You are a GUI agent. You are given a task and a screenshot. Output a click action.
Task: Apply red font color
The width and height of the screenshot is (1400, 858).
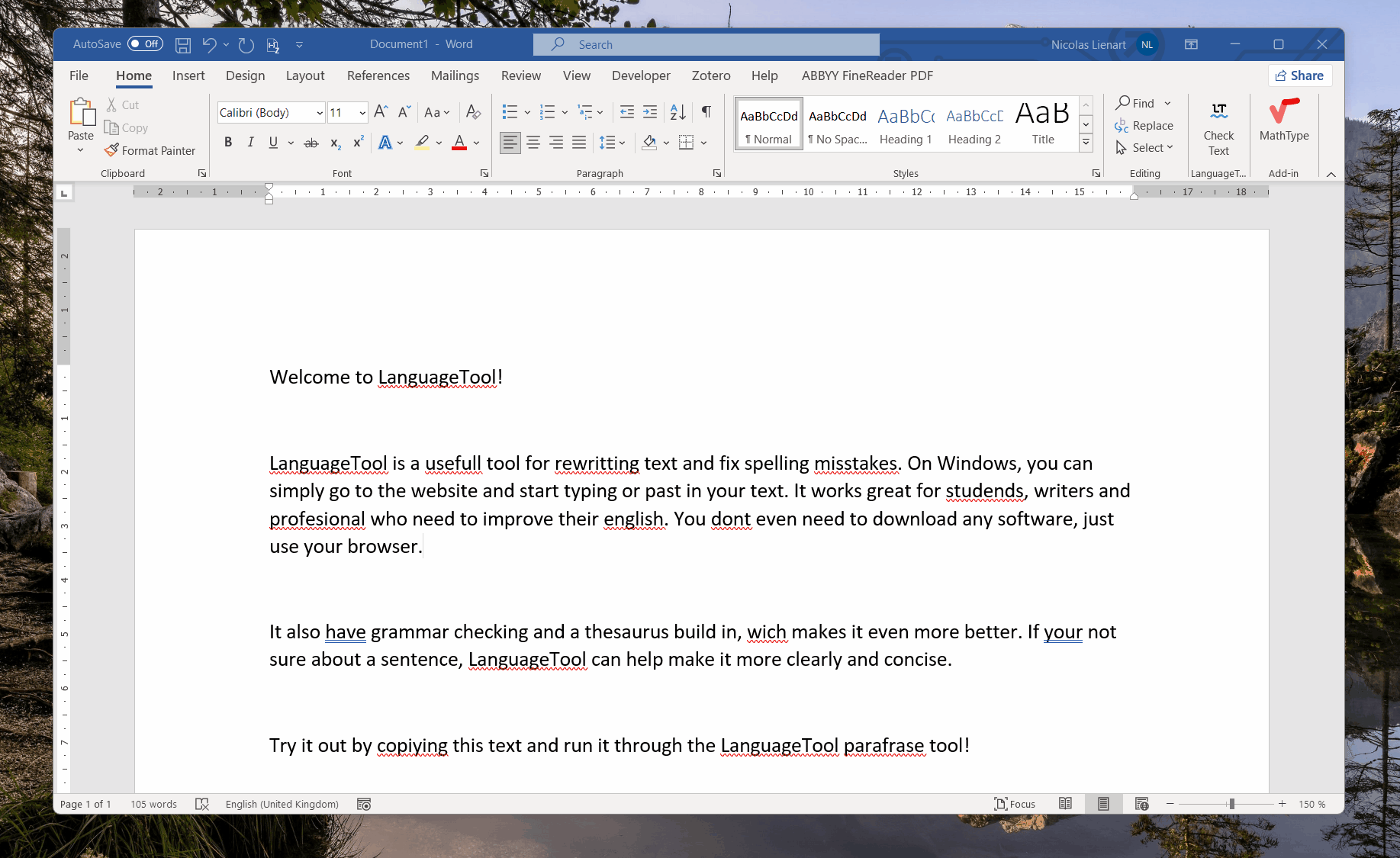pos(459,143)
